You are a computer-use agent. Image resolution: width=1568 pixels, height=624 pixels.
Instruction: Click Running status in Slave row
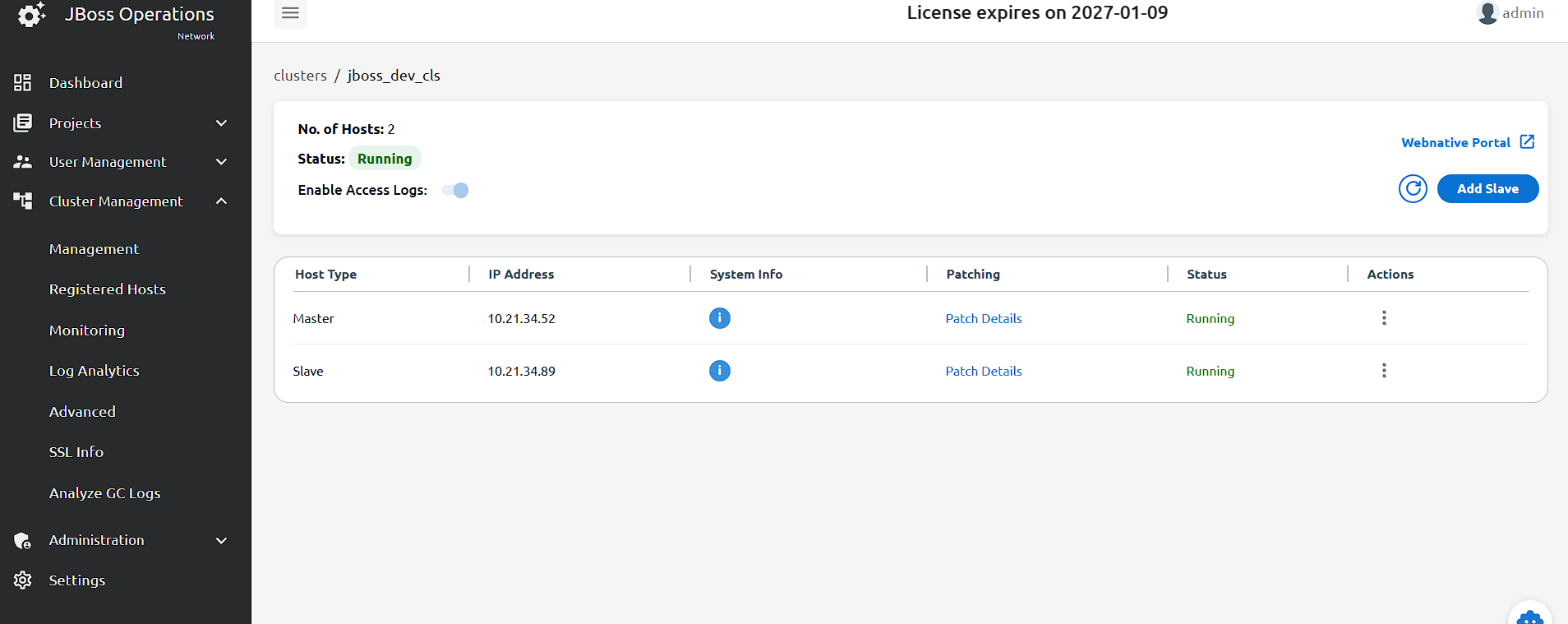coord(1210,371)
